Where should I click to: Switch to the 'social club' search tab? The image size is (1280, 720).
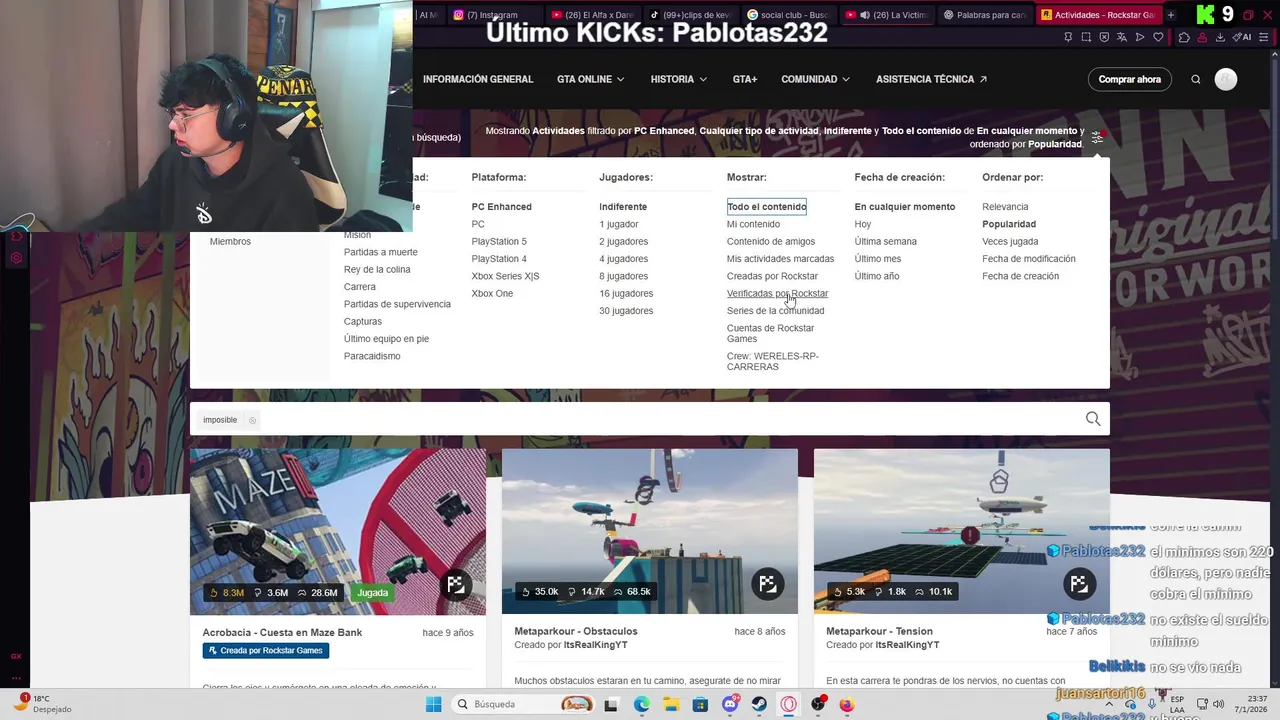pos(790,15)
